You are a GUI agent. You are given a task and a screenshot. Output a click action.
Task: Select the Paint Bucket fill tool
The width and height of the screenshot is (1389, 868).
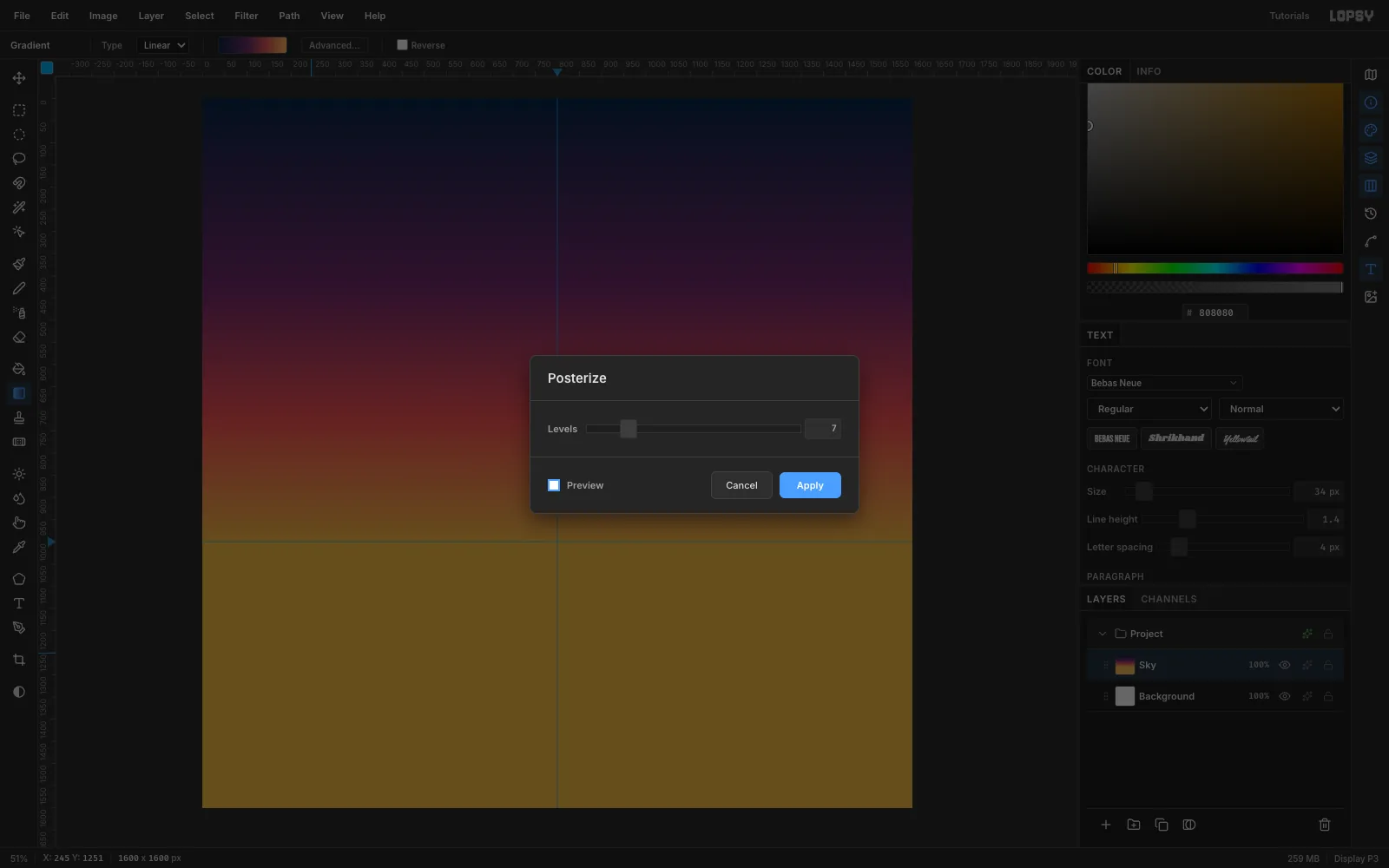pyautogui.click(x=18, y=369)
